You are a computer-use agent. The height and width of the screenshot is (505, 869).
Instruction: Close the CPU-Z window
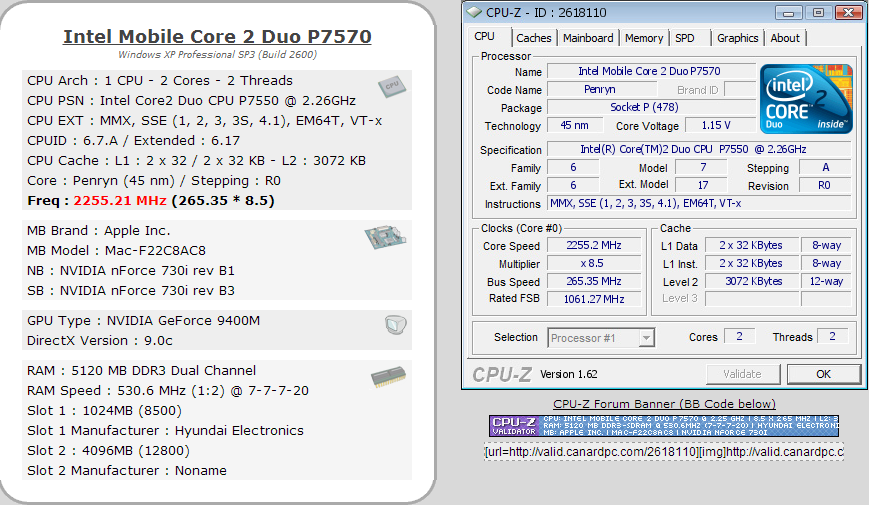coord(848,12)
